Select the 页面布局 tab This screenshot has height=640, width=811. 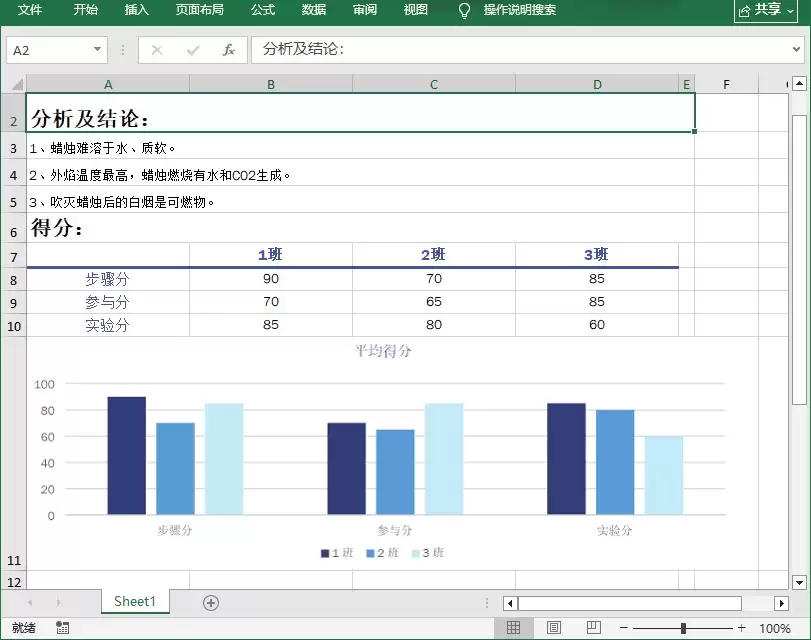pos(200,9)
